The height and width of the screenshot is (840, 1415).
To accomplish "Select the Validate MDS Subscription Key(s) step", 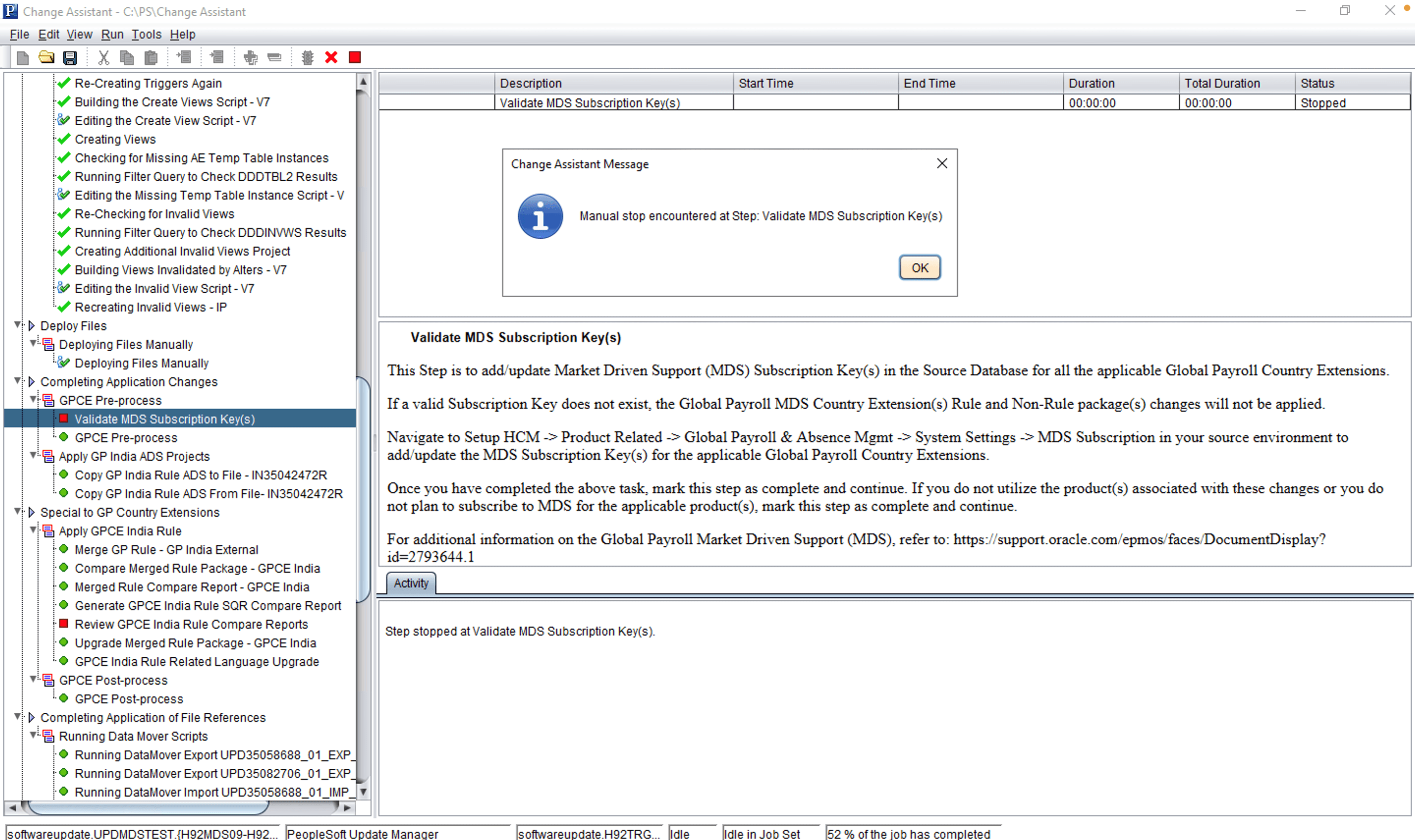I will (x=165, y=419).
